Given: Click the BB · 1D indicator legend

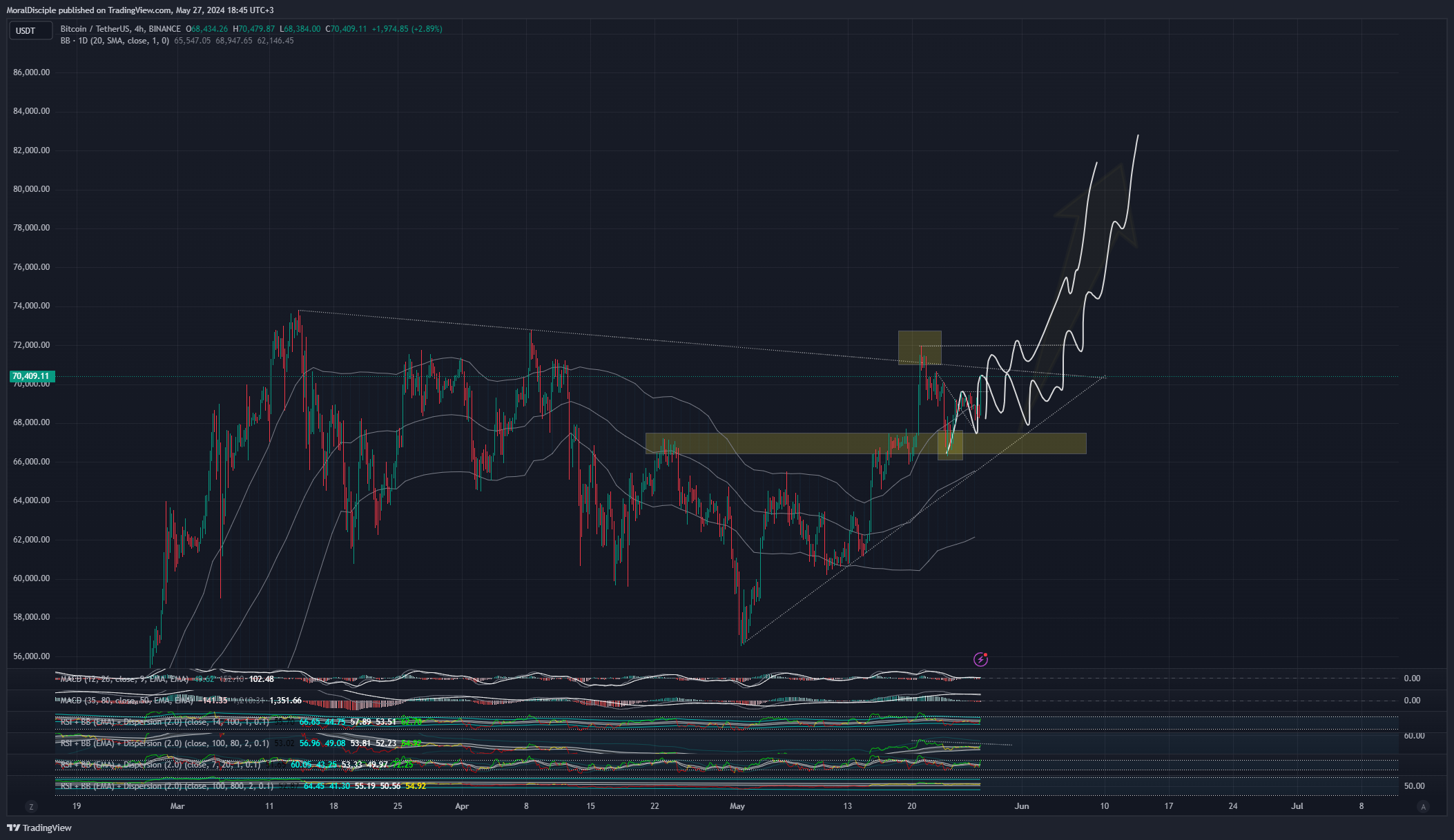Looking at the screenshot, I should pyautogui.click(x=115, y=41).
